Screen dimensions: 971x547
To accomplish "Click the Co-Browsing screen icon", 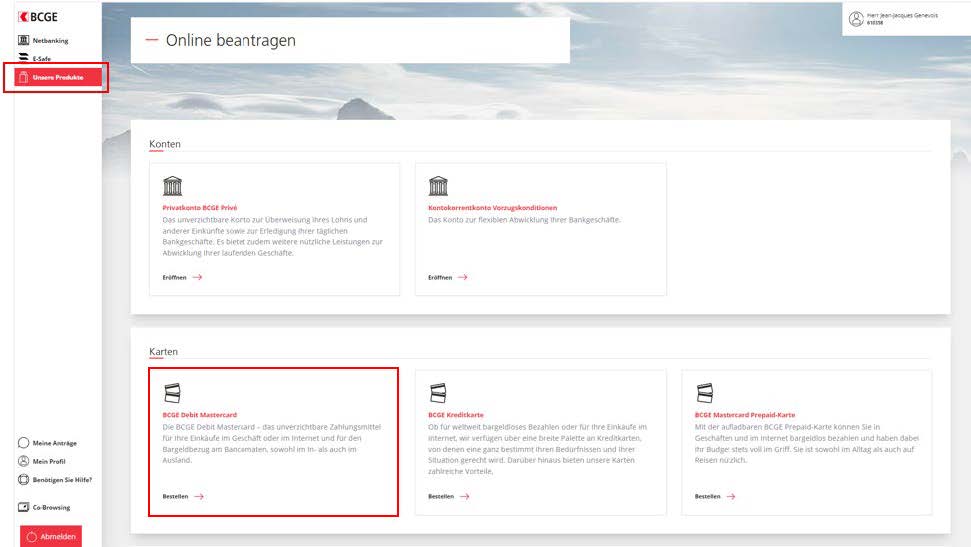I will click(x=24, y=507).
